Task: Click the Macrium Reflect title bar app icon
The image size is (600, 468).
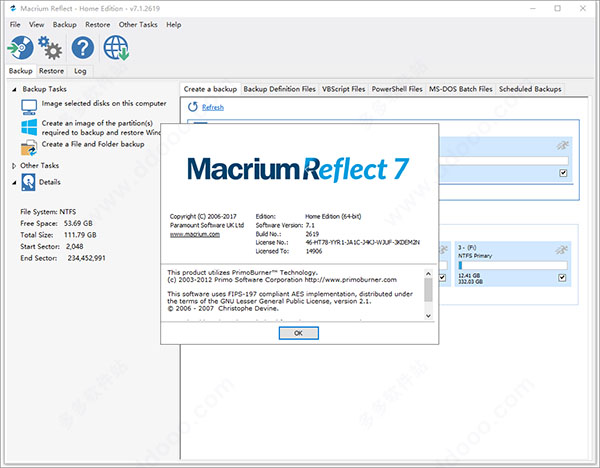Action: pyautogui.click(x=13, y=8)
